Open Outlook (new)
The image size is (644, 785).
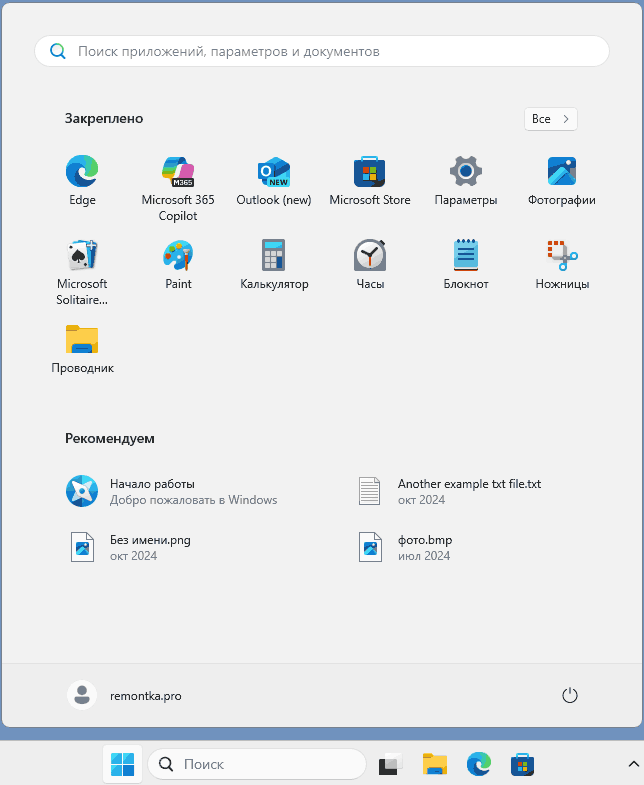(274, 181)
